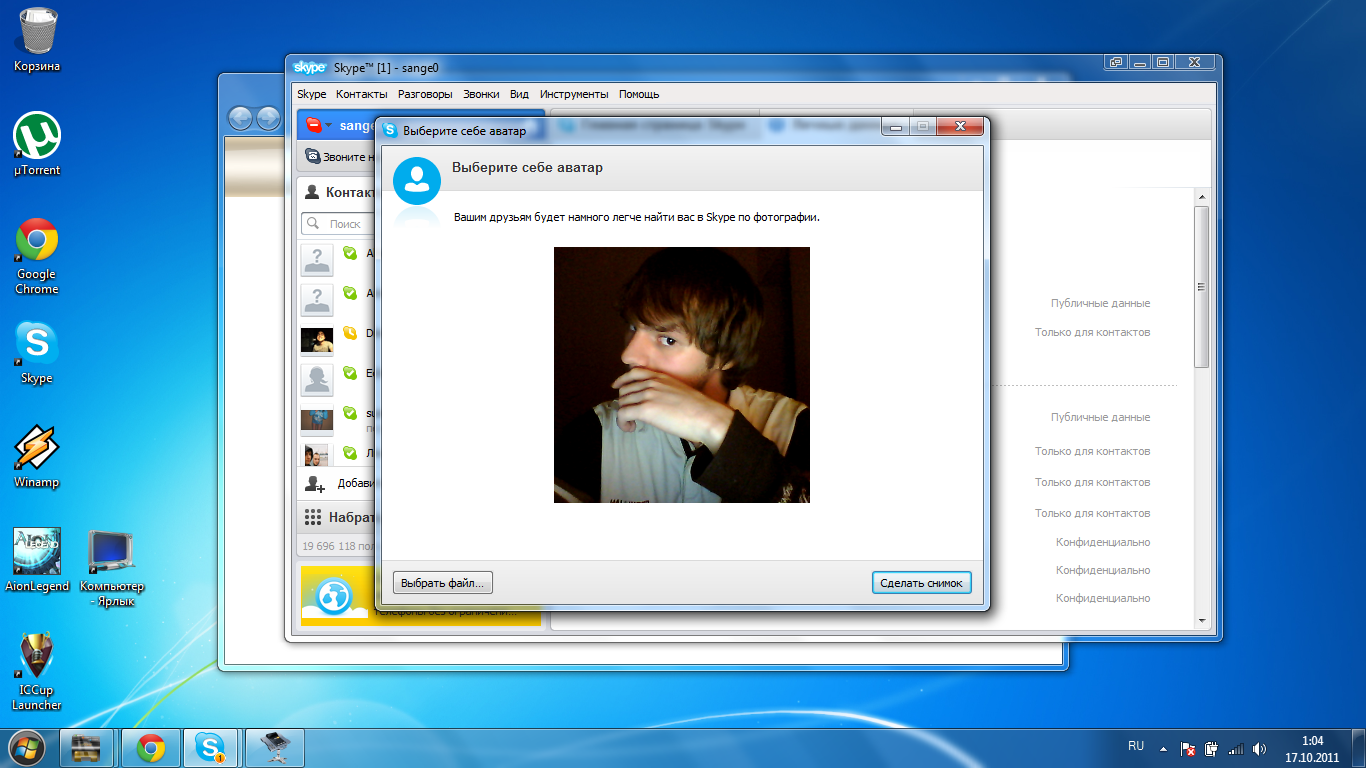Launch the ICCup Launcher desktop icon
This screenshot has width=1366, height=768.
pos(37,672)
